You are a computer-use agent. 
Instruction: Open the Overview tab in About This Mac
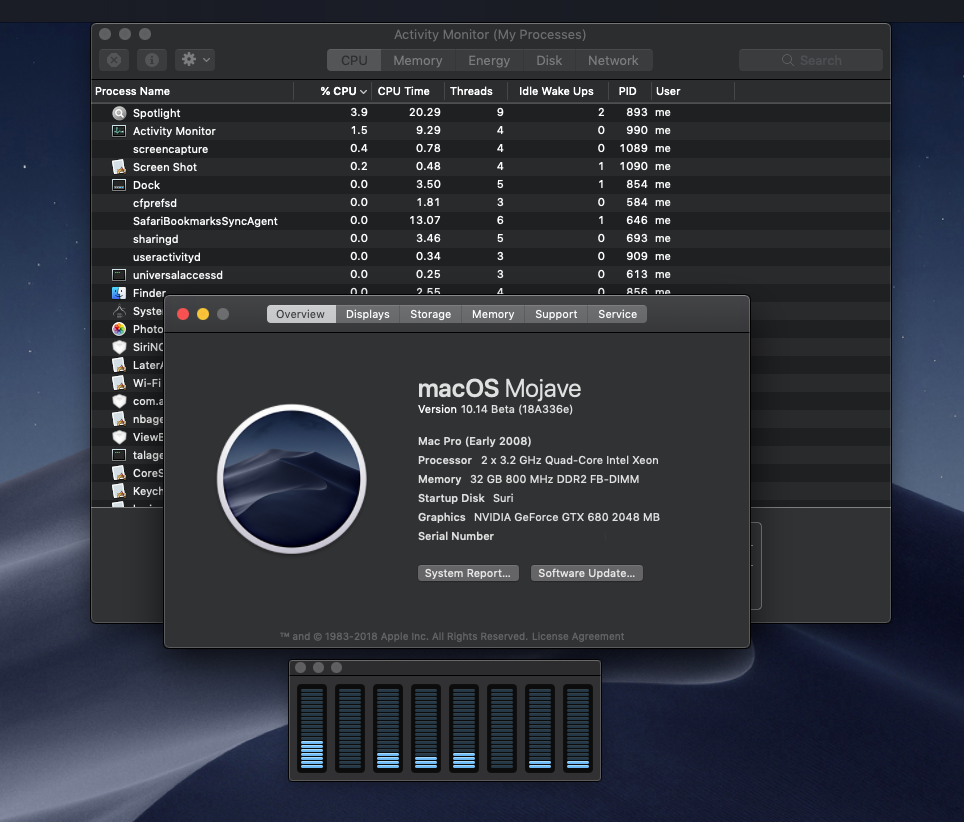point(301,314)
